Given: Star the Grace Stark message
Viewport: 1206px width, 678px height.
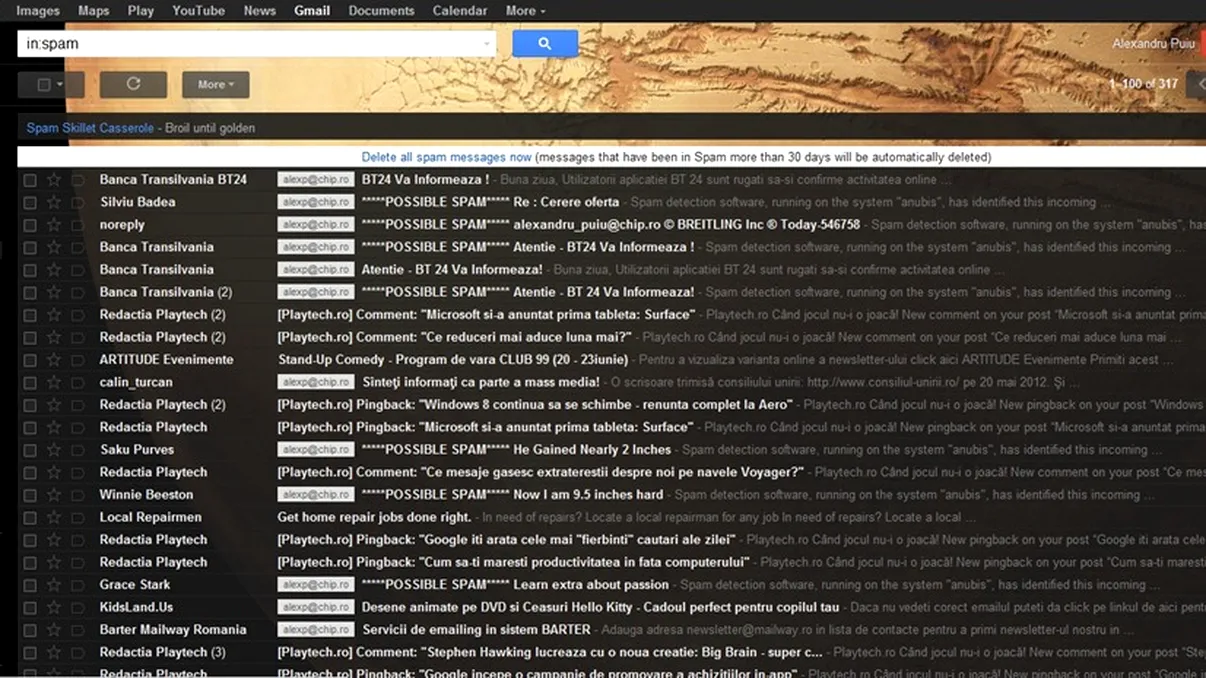Looking at the screenshot, I should [x=54, y=585].
